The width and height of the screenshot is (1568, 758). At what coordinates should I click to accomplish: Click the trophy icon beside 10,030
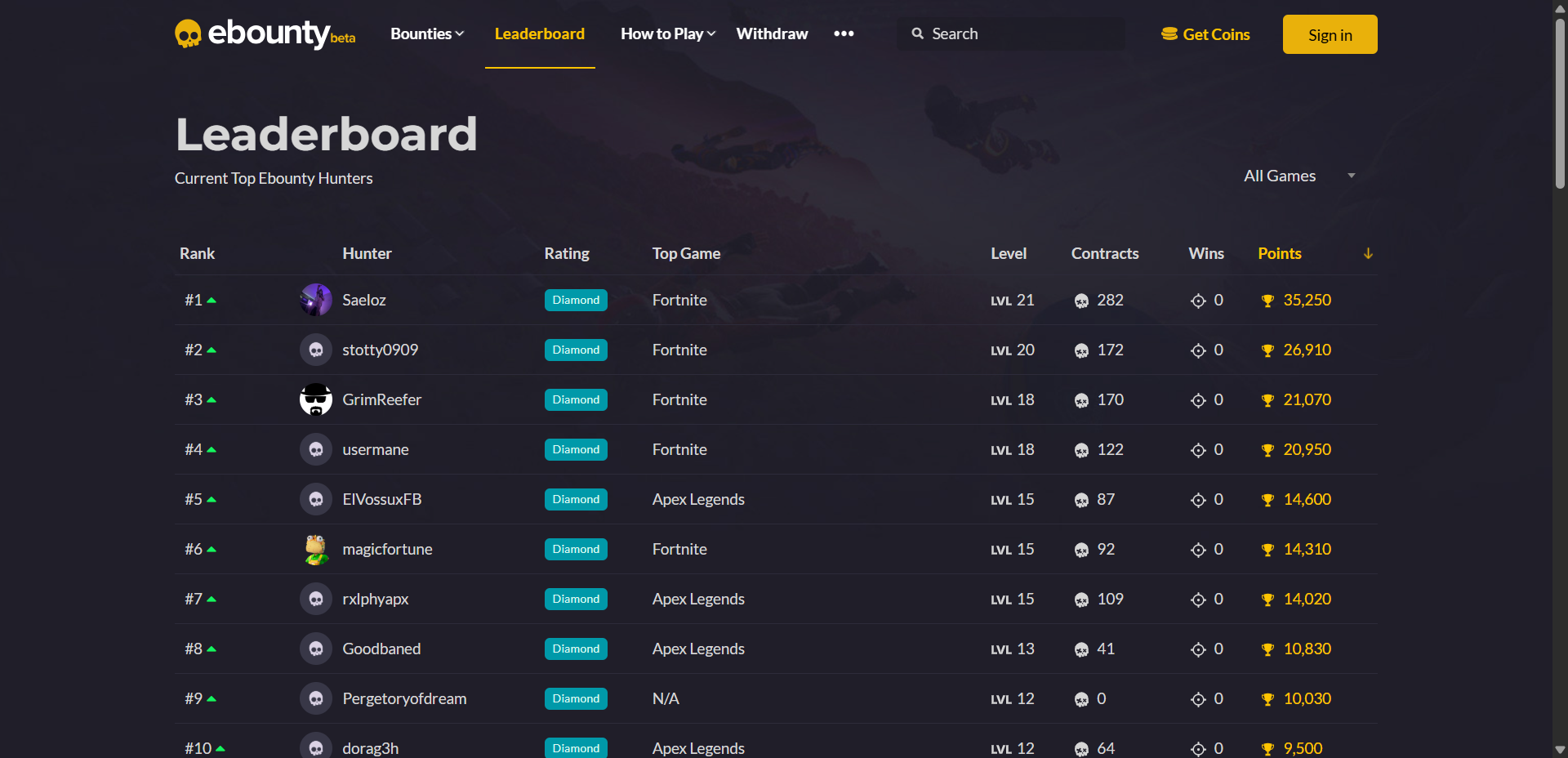point(1267,699)
